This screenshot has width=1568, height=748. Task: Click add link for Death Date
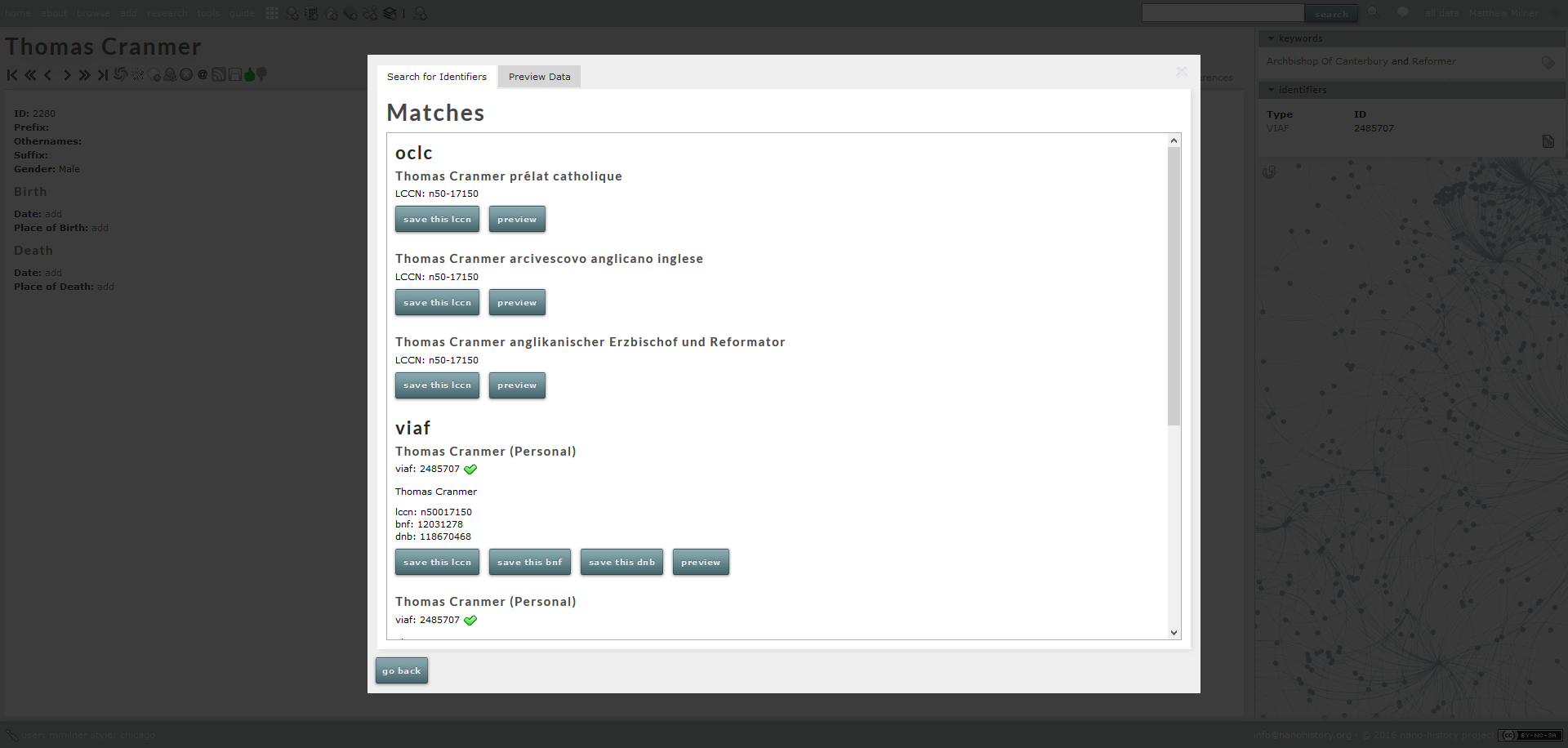coord(53,273)
